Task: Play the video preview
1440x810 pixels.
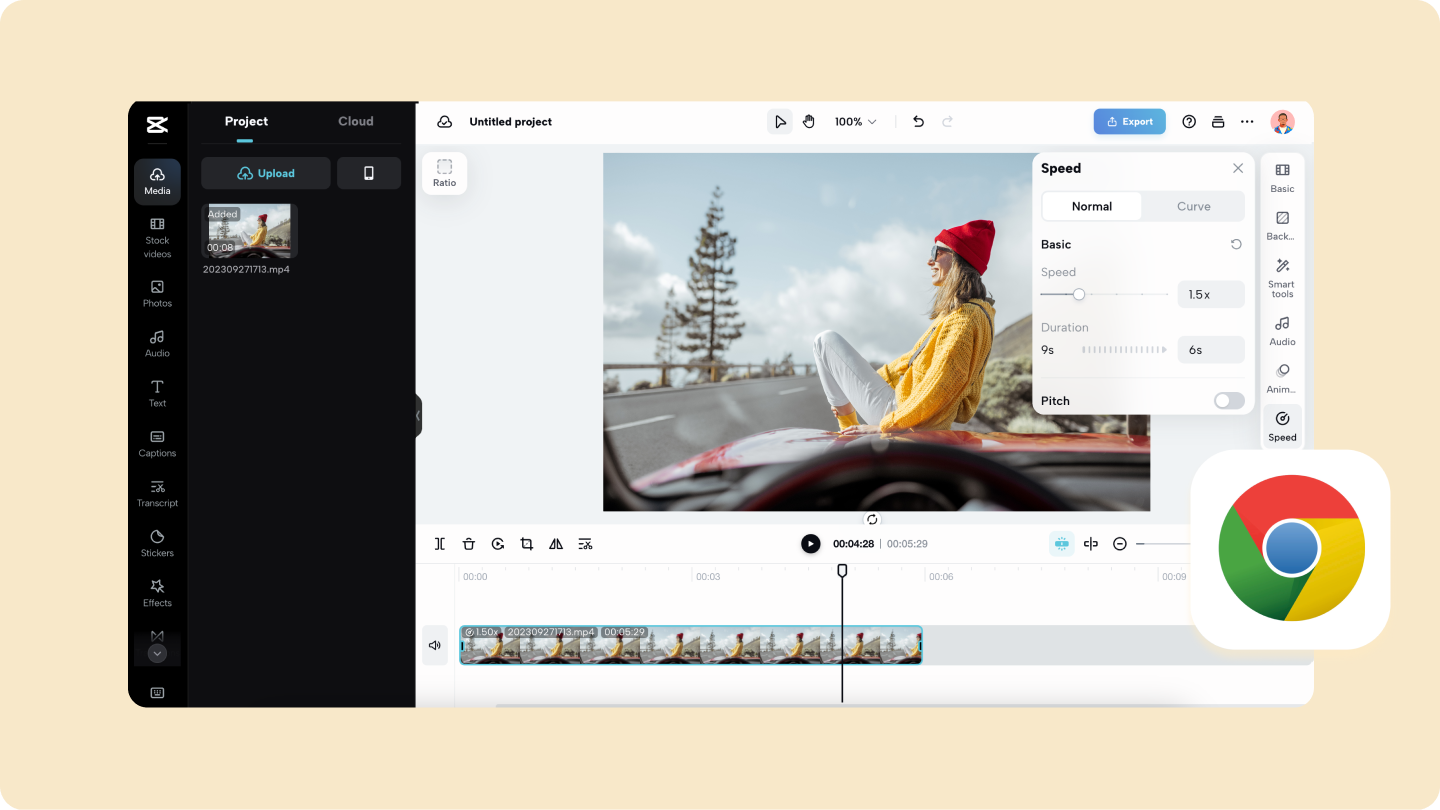Action: [811, 544]
